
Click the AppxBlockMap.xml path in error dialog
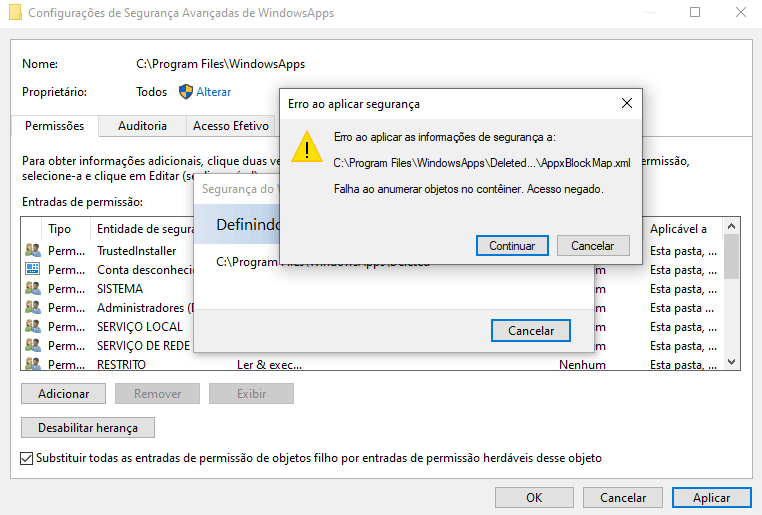pyautogui.click(x=482, y=163)
